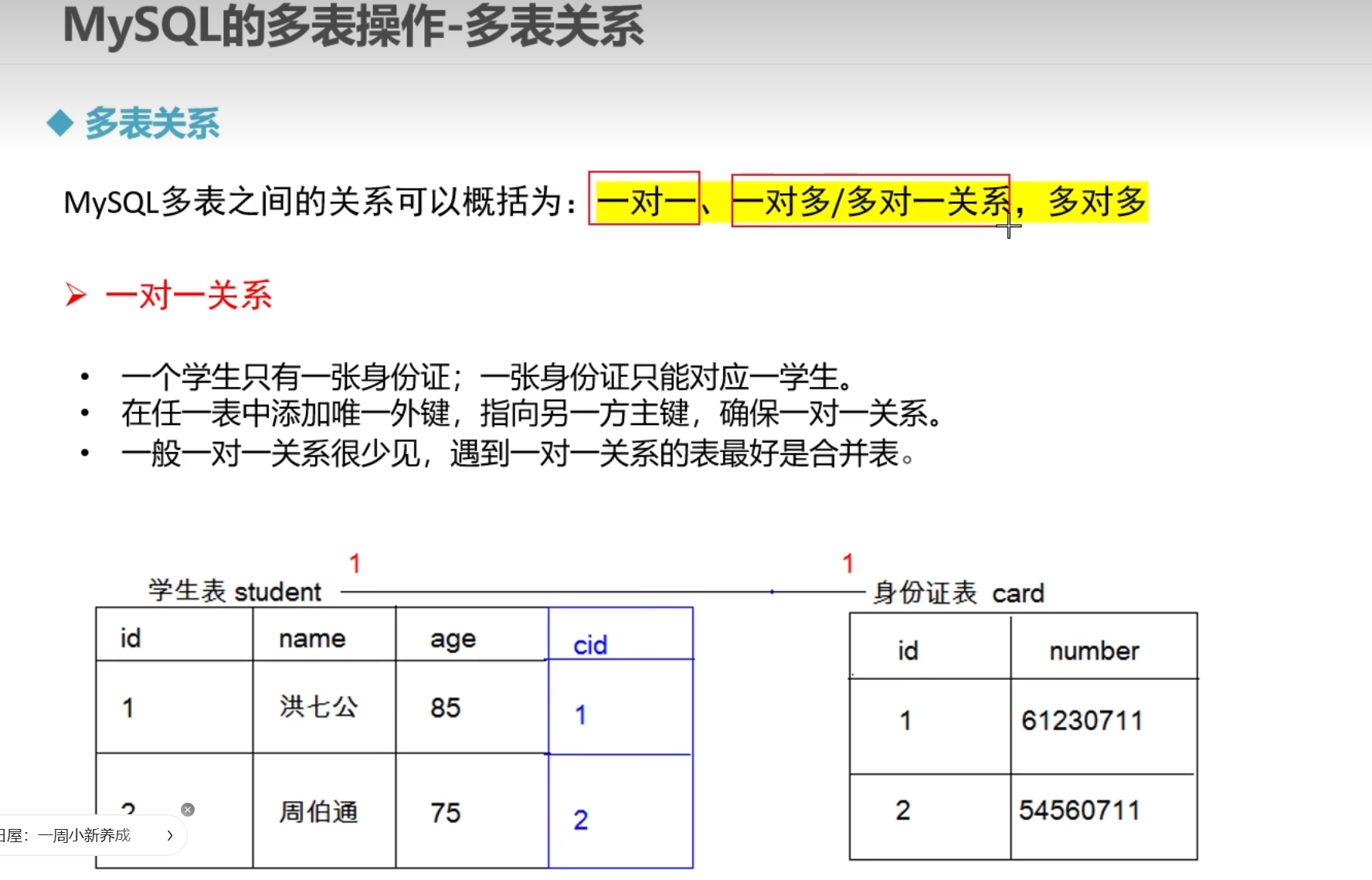Click the slide title MySQL的多表操作-多表关系
This screenshot has width=1372, height=880.
(x=353, y=28)
